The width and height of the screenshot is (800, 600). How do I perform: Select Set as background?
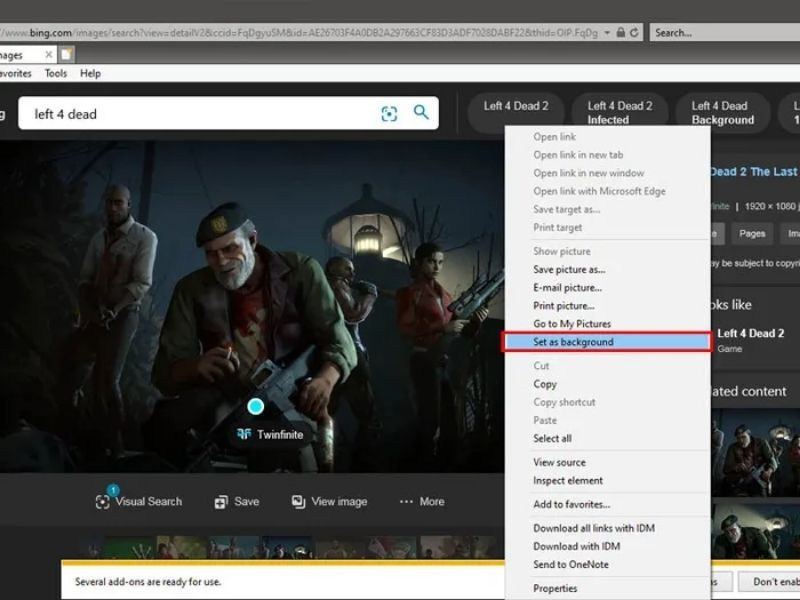point(607,342)
